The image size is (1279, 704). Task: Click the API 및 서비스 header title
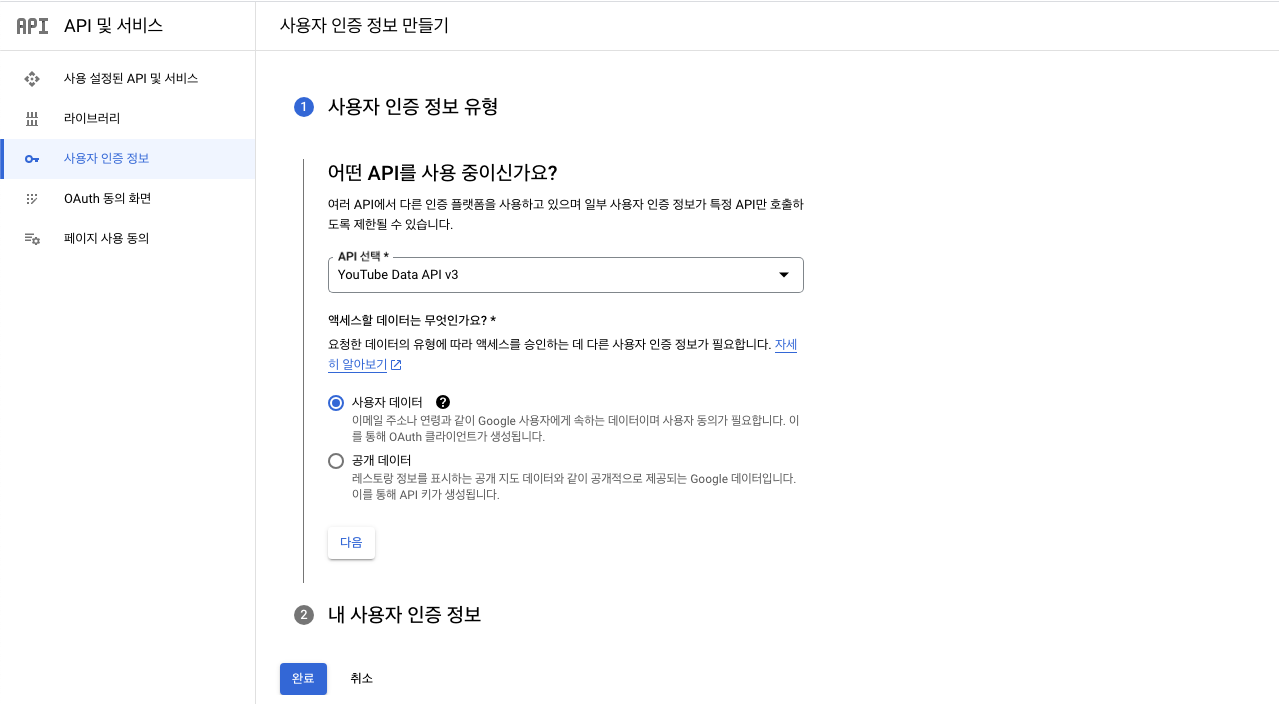pyautogui.click(x=113, y=26)
